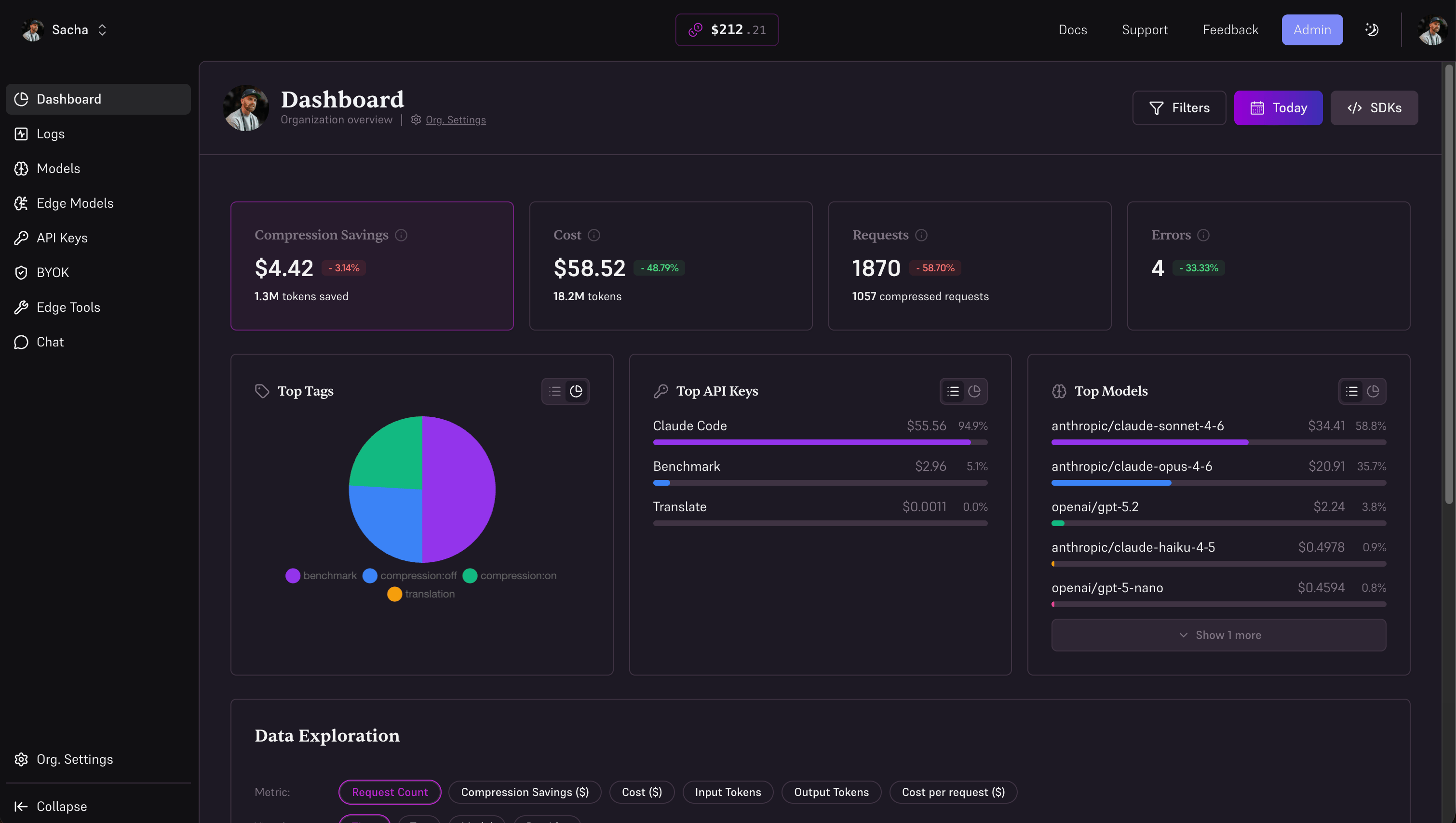Click the Compression Savings summary card
The image size is (1456, 823).
click(x=372, y=265)
